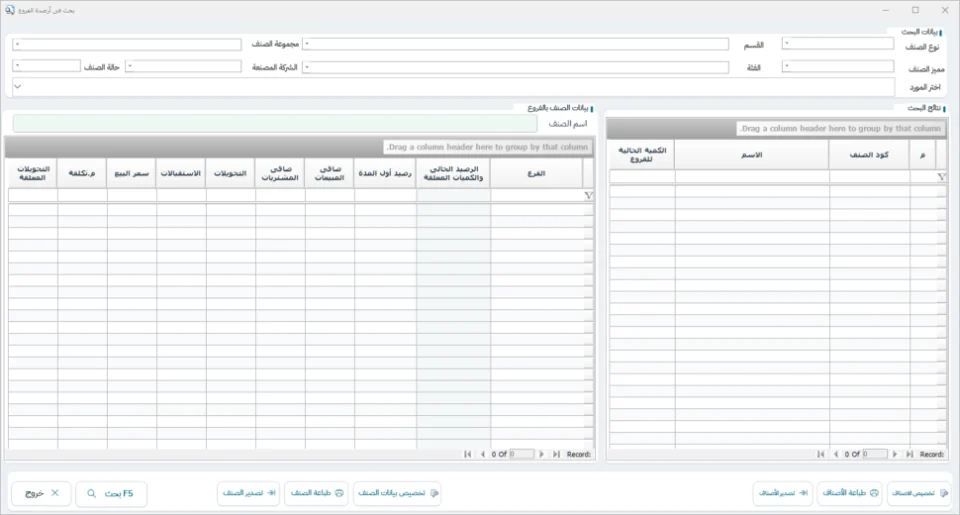960x515 pixels.
Task: Sort by the الاسم column header
Action: 752,155
